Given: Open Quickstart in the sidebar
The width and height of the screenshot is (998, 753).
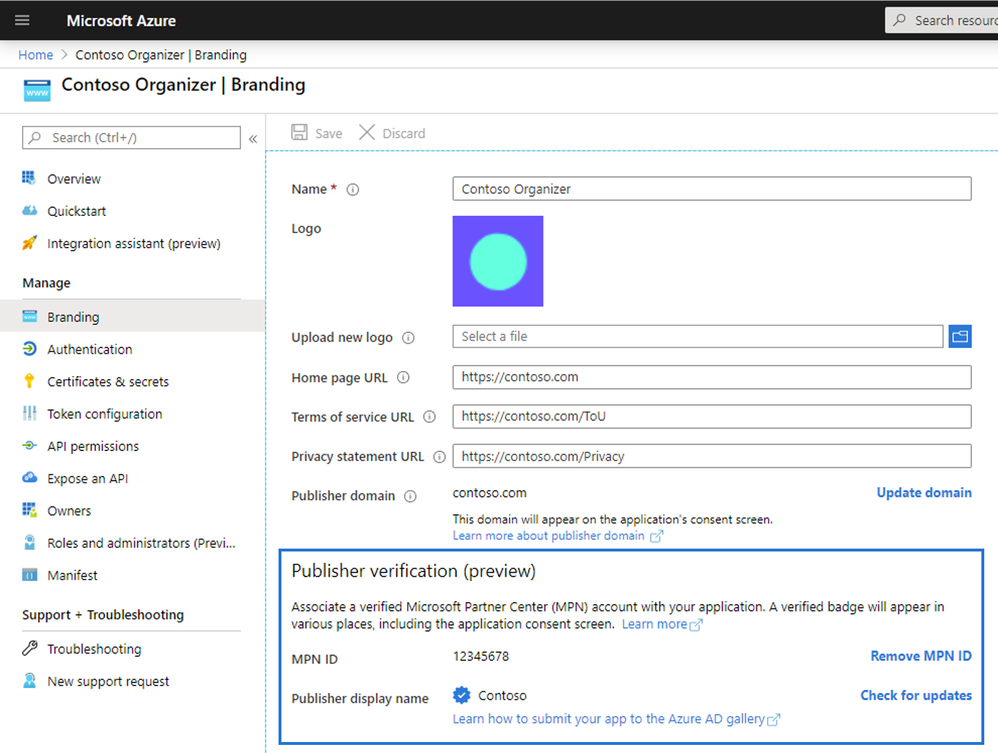Looking at the screenshot, I should coord(76,211).
